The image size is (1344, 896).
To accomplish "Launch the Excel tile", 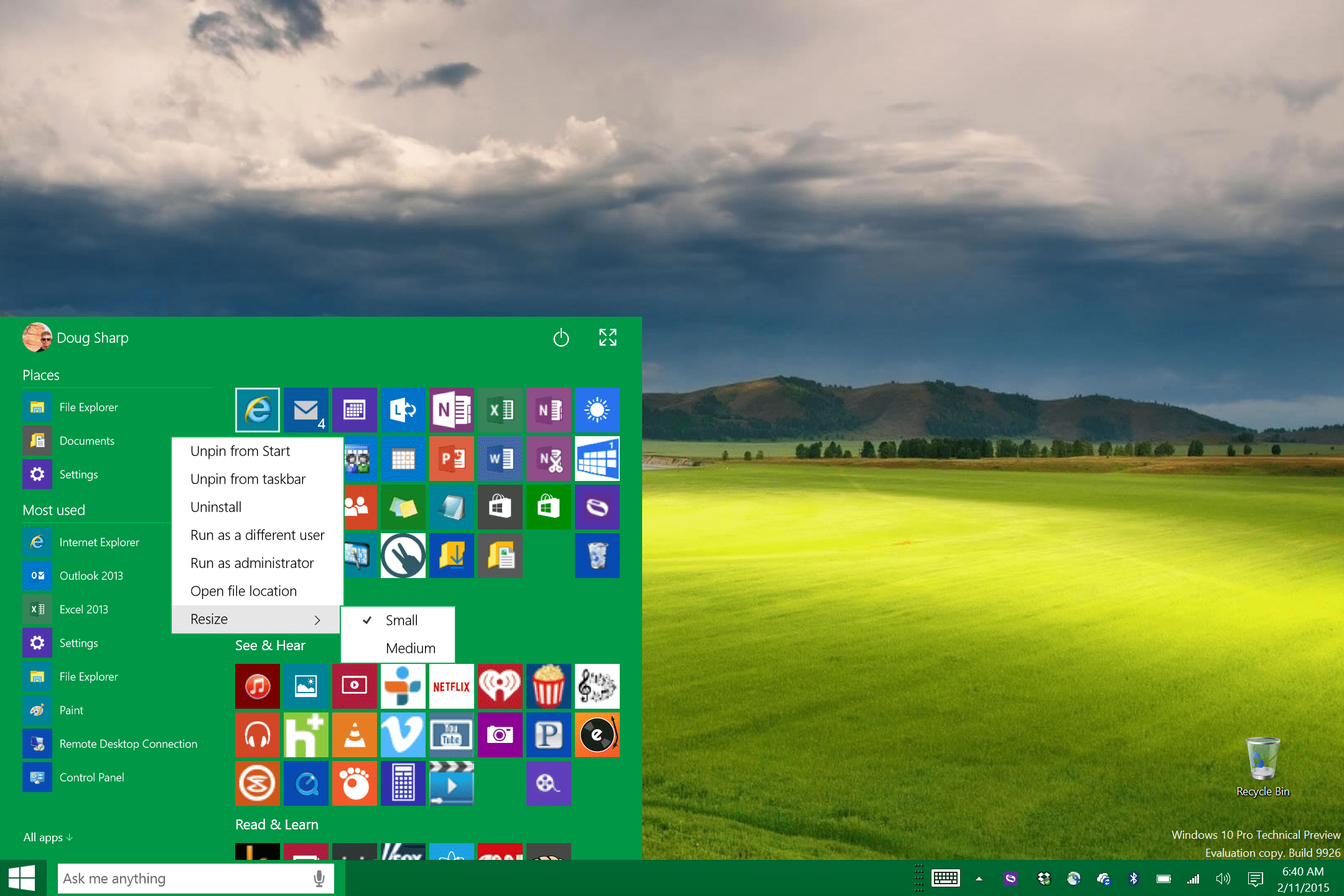I will (500, 410).
